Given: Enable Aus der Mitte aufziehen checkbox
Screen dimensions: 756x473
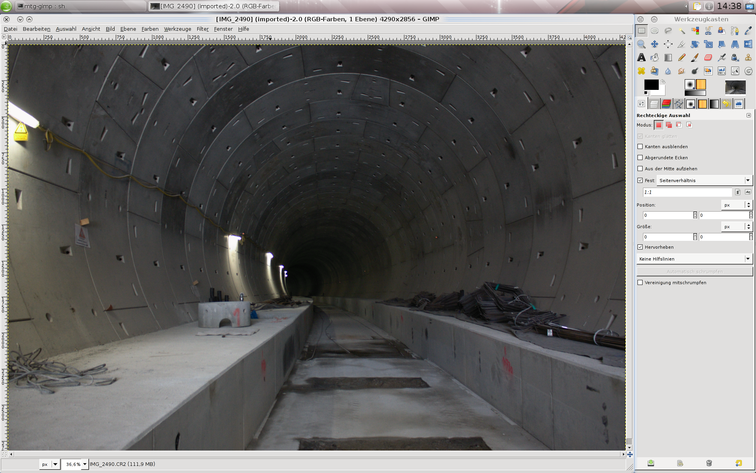Looking at the screenshot, I should click(x=640, y=168).
